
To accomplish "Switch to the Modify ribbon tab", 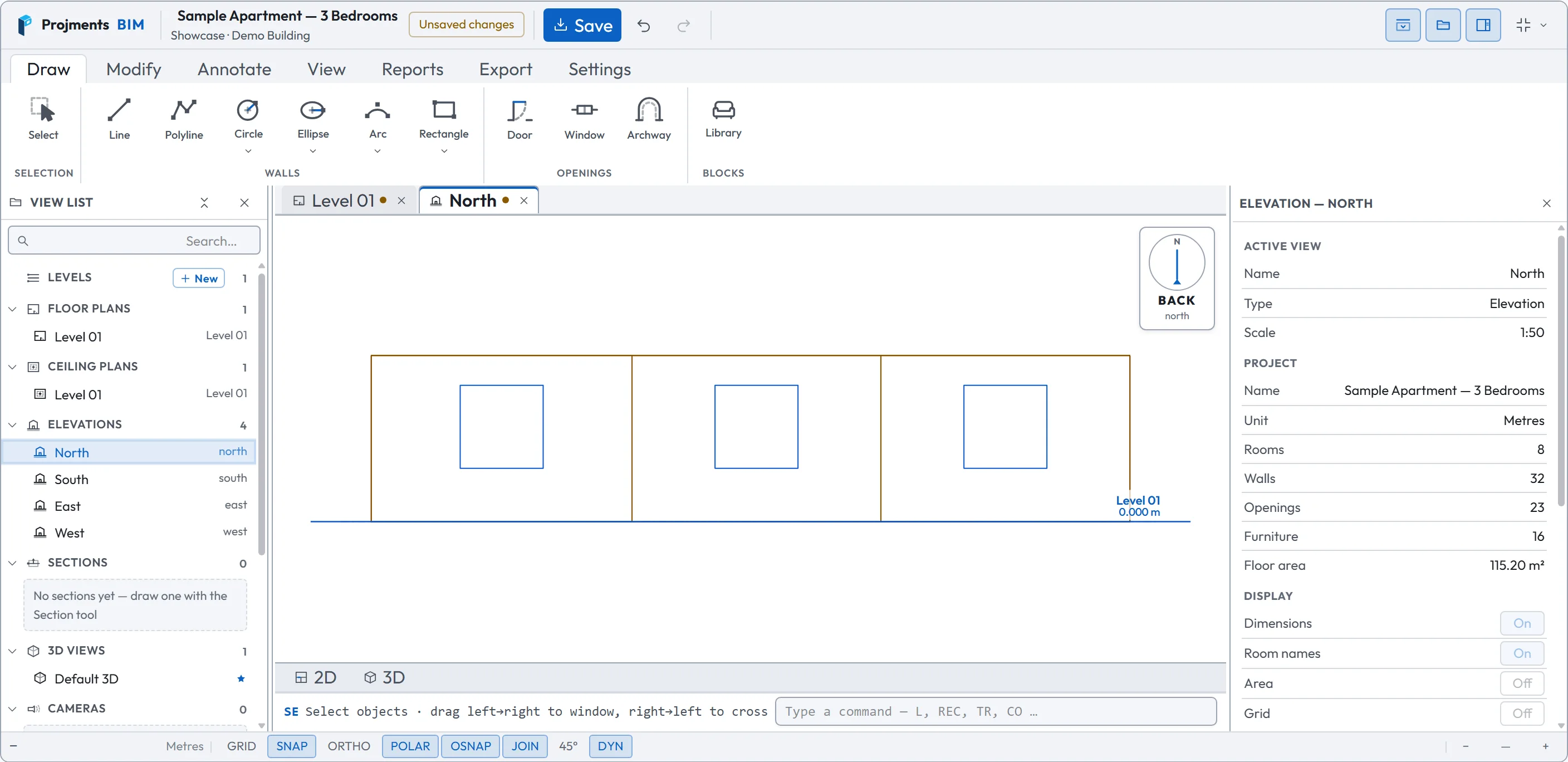I will (x=133, y=69).
